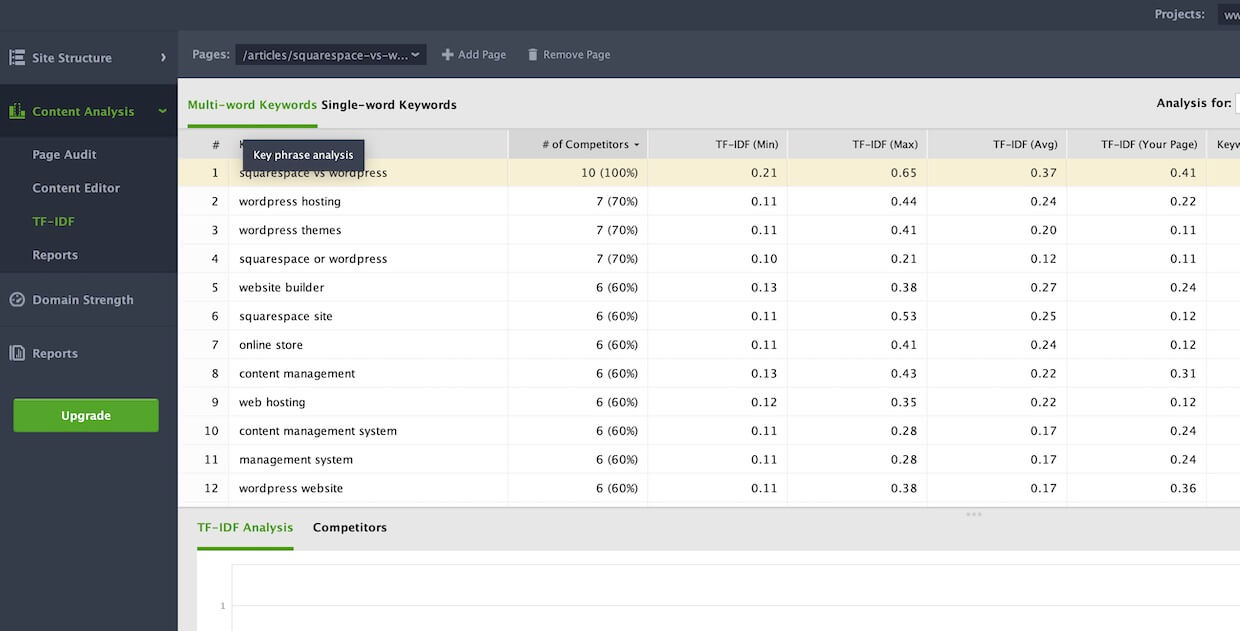Select the 'content management system' row
Viewport: 1240px width, 631px height.
tap(709, 431)
